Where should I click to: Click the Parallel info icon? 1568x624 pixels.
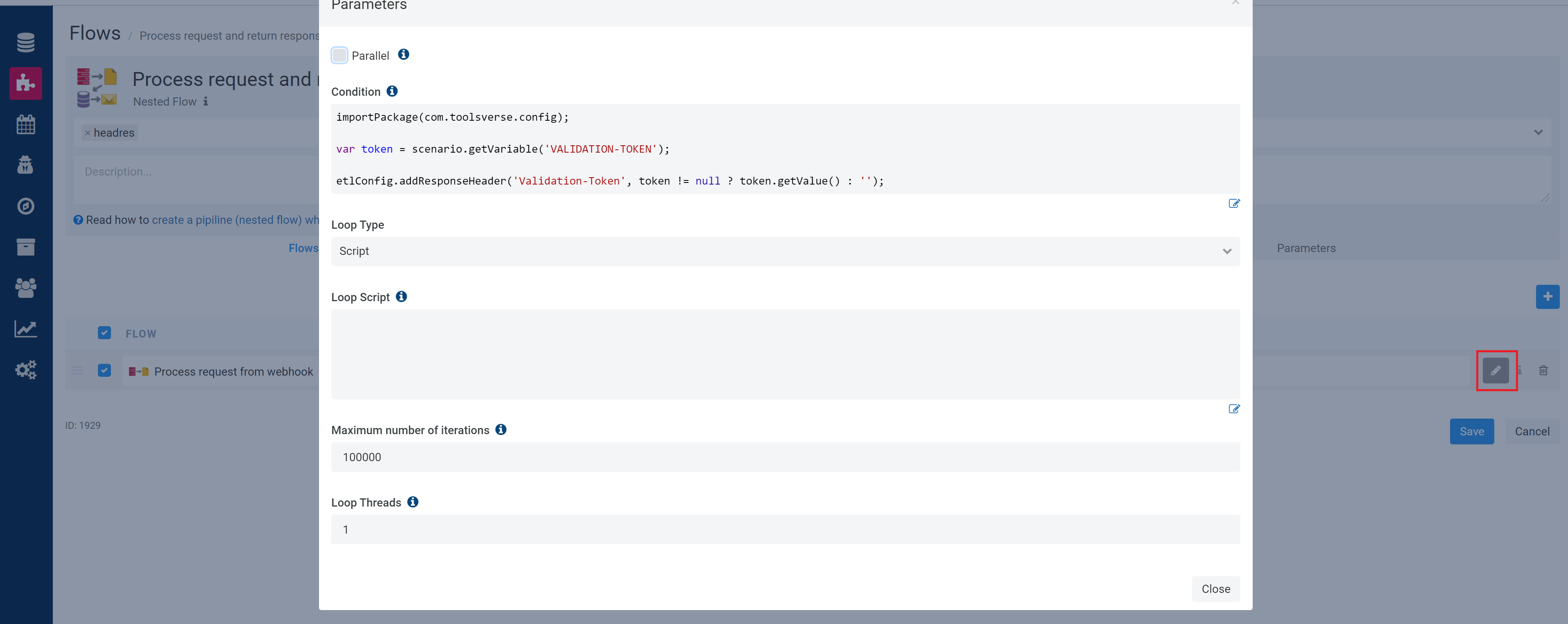coord(403,55)
